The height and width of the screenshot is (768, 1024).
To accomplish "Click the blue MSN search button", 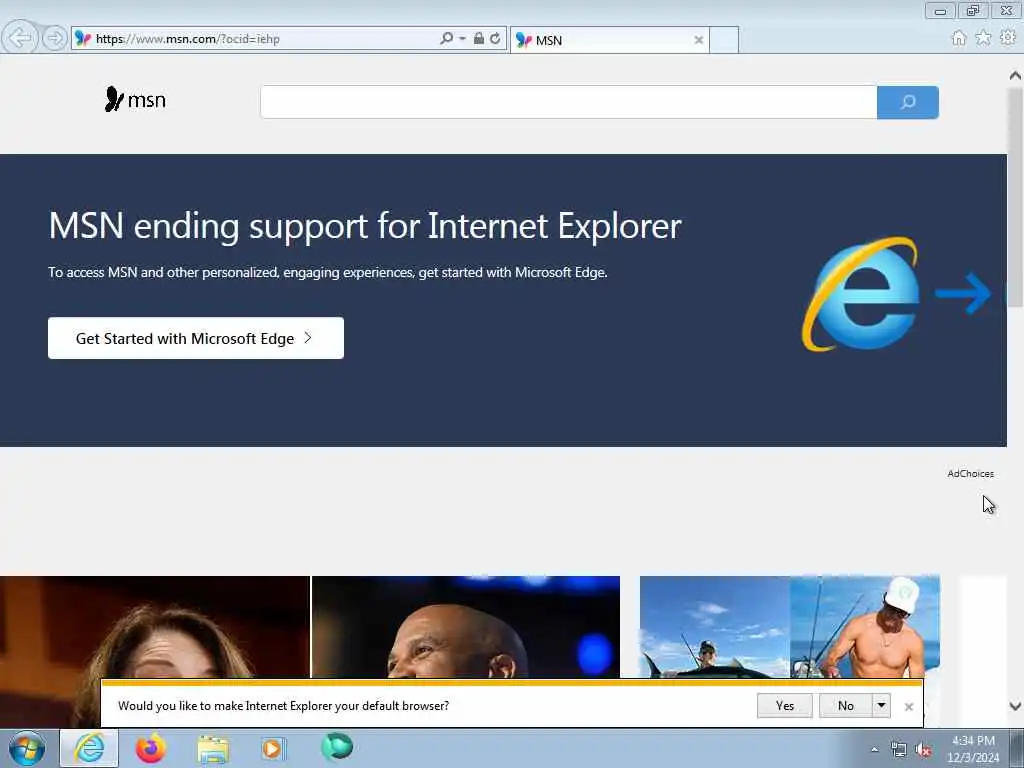I will point(908,102).
